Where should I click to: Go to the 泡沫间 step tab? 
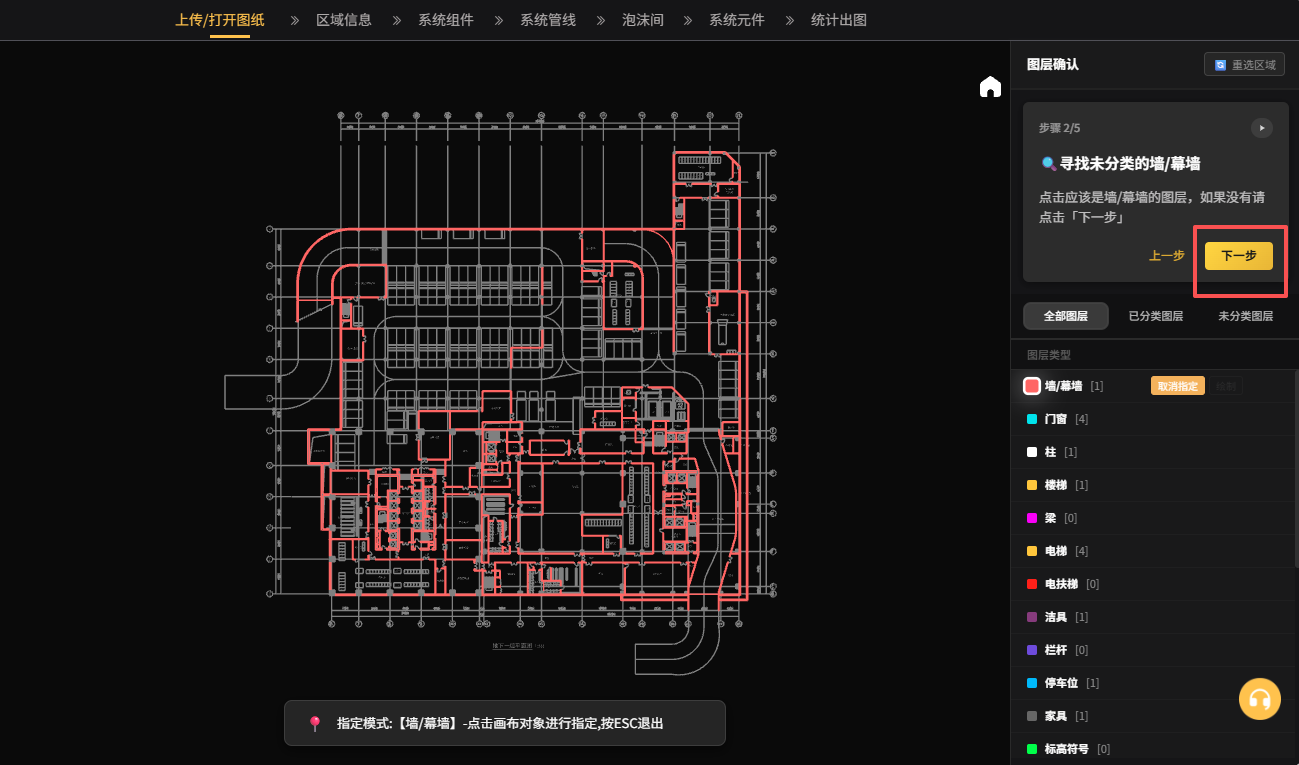click(643, 20)
